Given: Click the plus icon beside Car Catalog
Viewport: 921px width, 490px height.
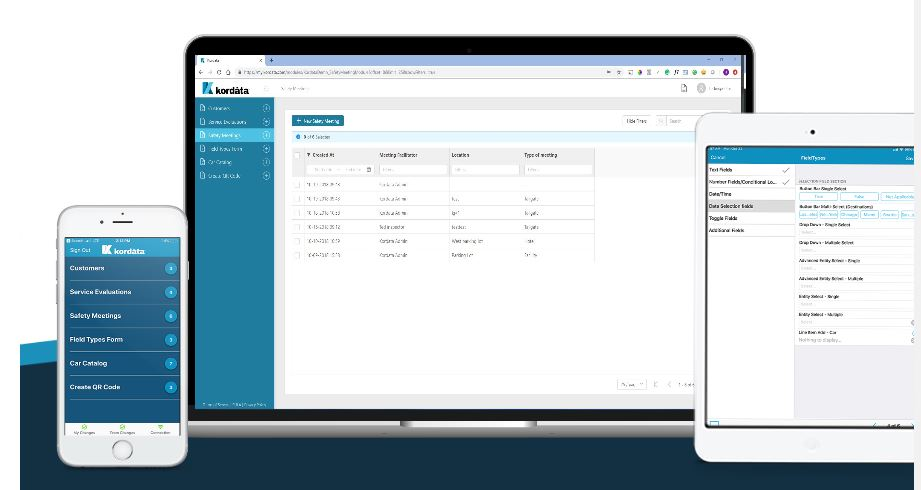Looking at the screenshot, I should (266, 162).
